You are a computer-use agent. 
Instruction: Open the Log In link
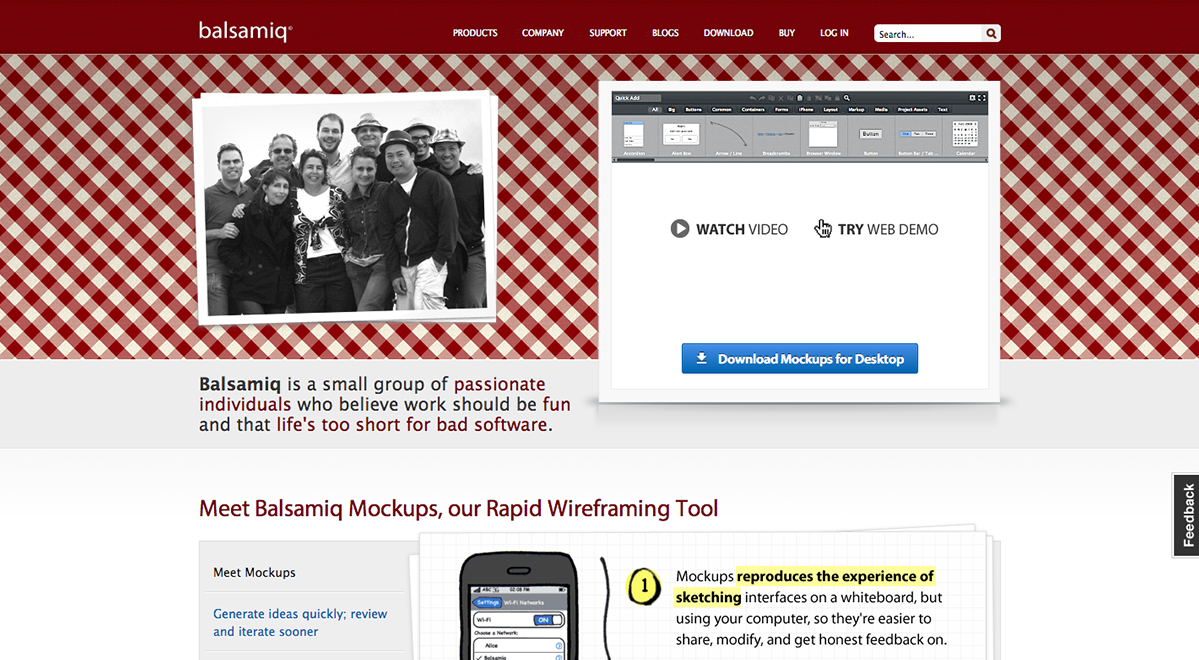pos(834,33)
